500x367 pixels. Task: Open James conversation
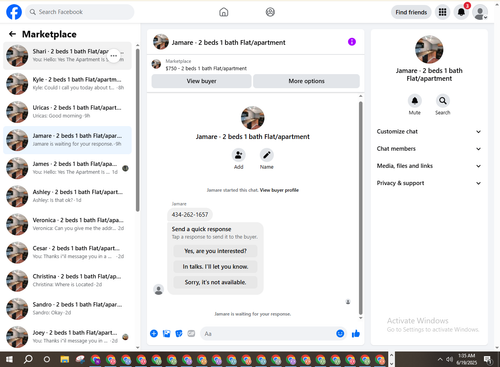[x=67, y=168]
